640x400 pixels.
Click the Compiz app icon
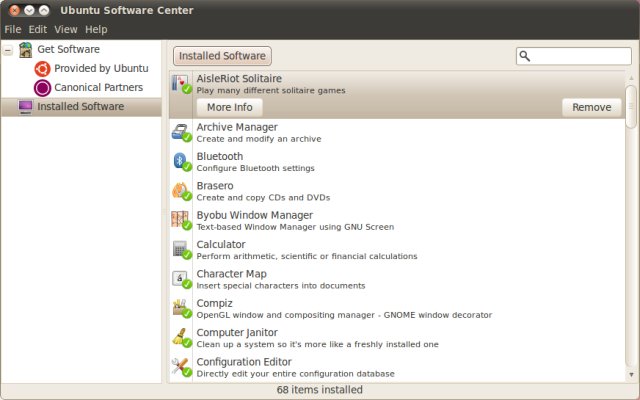click(x=181, y=307)
